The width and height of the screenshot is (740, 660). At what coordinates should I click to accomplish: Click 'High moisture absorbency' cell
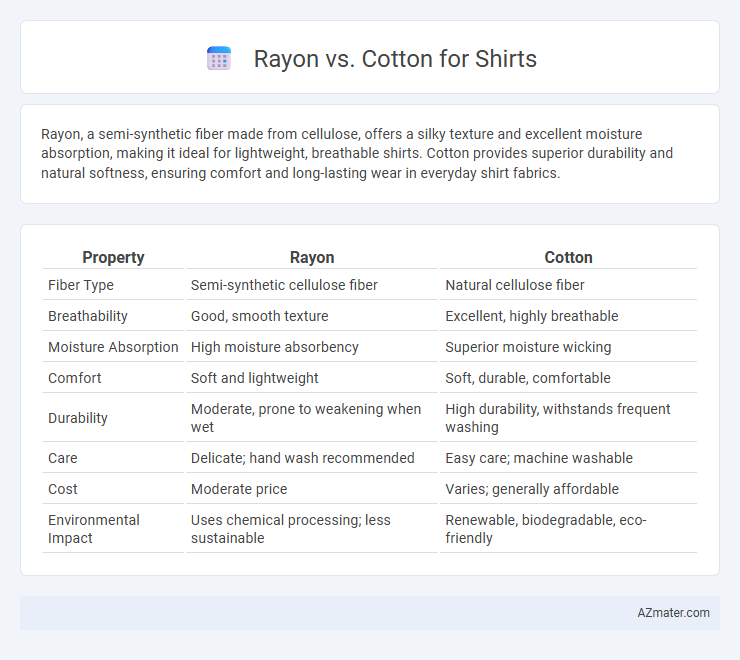(275, 347)
